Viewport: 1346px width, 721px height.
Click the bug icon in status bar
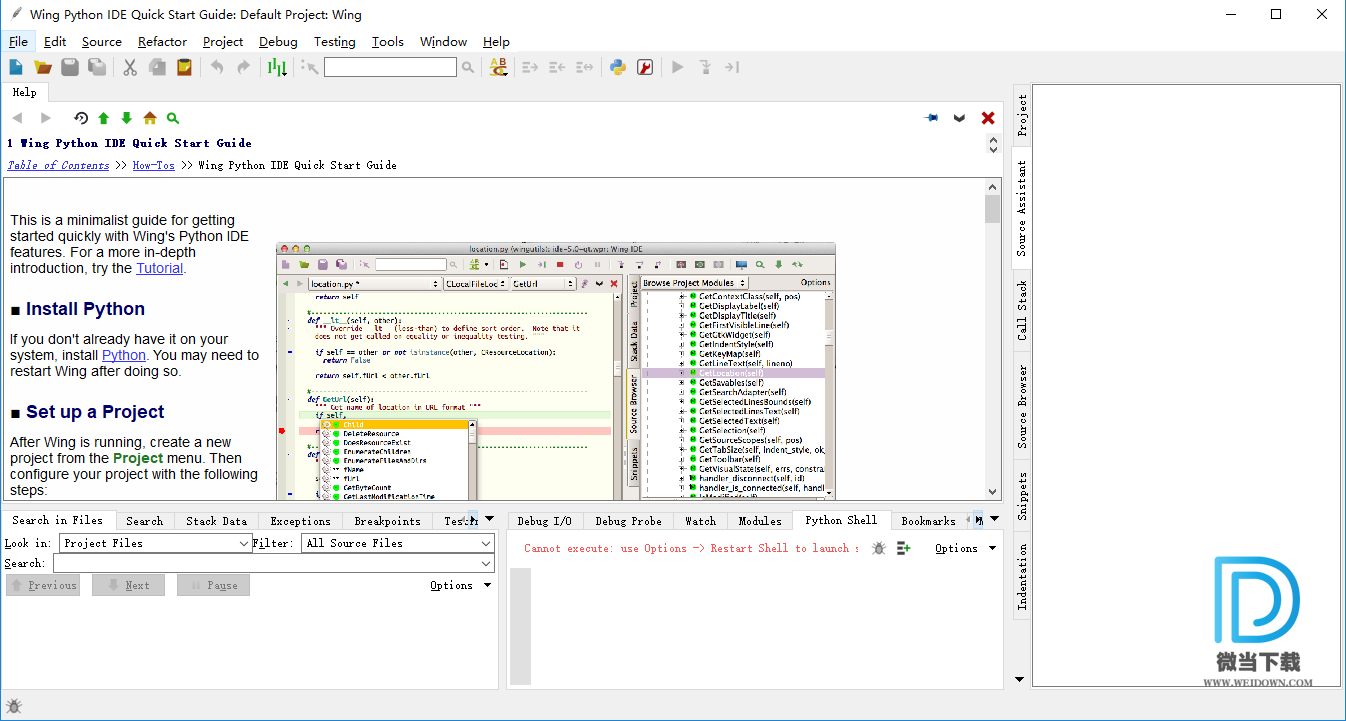14,706
